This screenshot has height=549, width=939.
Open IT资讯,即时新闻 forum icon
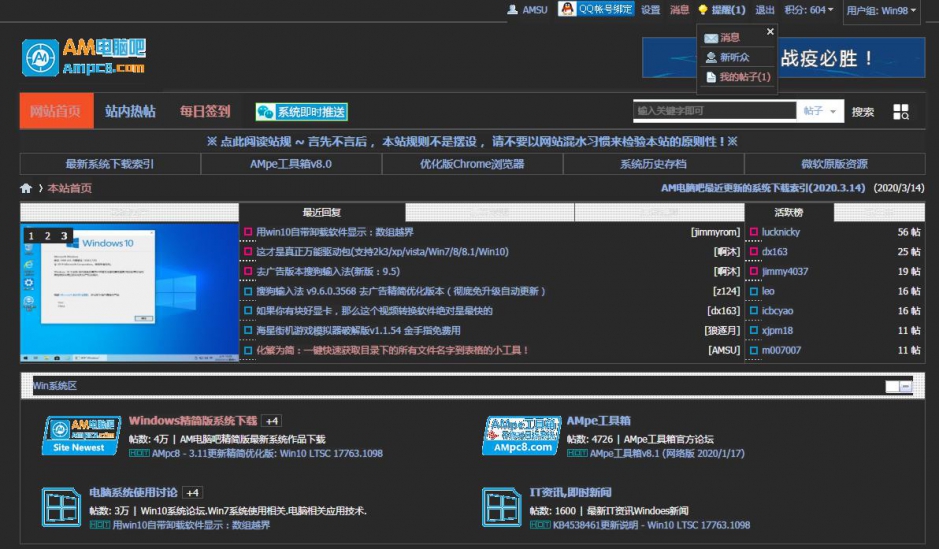tap(502, 508)
